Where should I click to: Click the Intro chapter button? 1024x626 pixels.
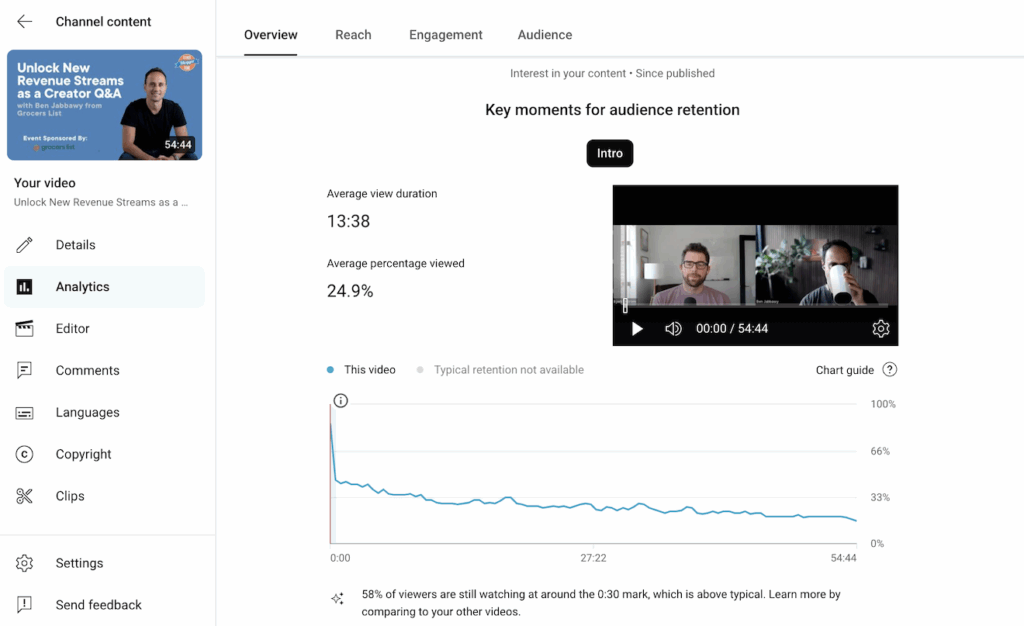click(x=609, y=153)
